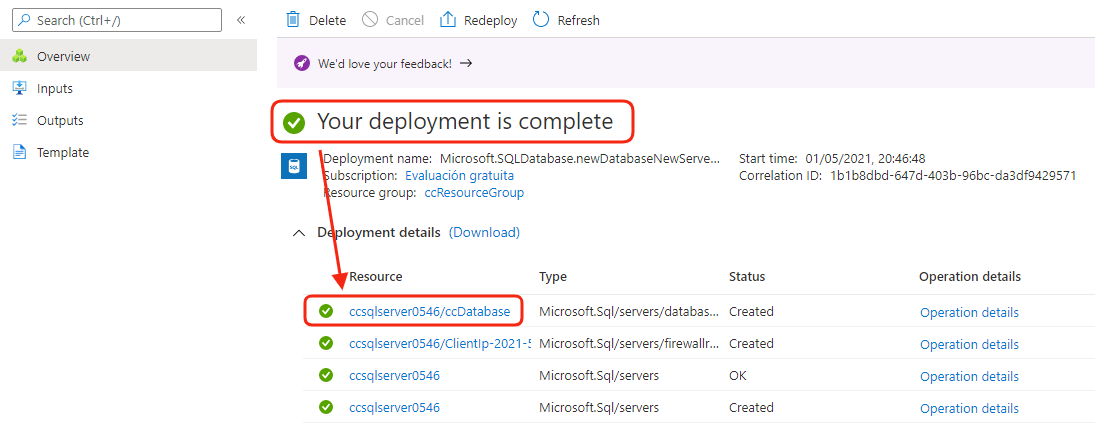Click the Outputs checklist icon

(20, 121)
